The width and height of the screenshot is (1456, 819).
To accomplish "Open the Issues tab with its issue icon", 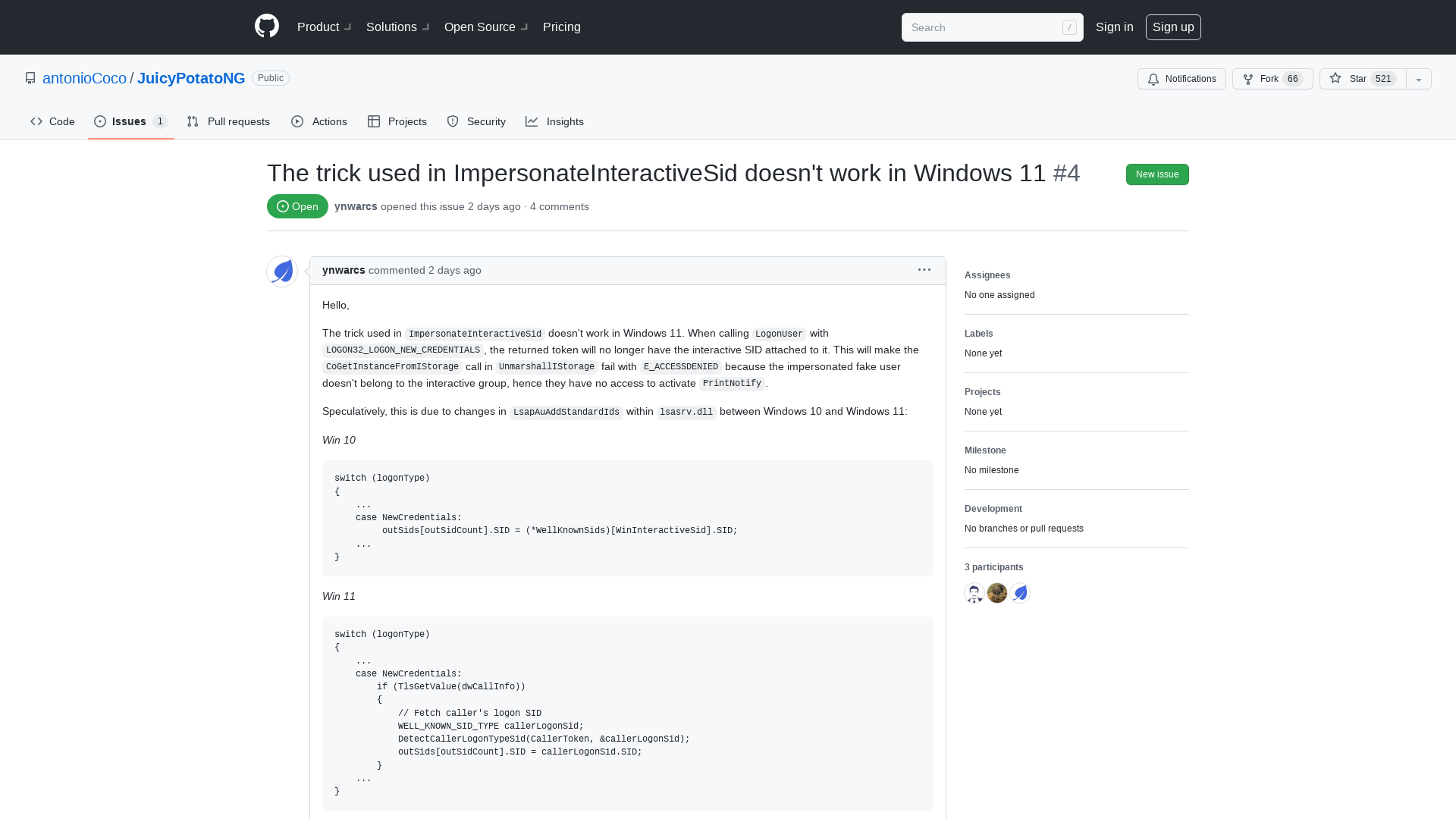I will click(x=130, y=121).
